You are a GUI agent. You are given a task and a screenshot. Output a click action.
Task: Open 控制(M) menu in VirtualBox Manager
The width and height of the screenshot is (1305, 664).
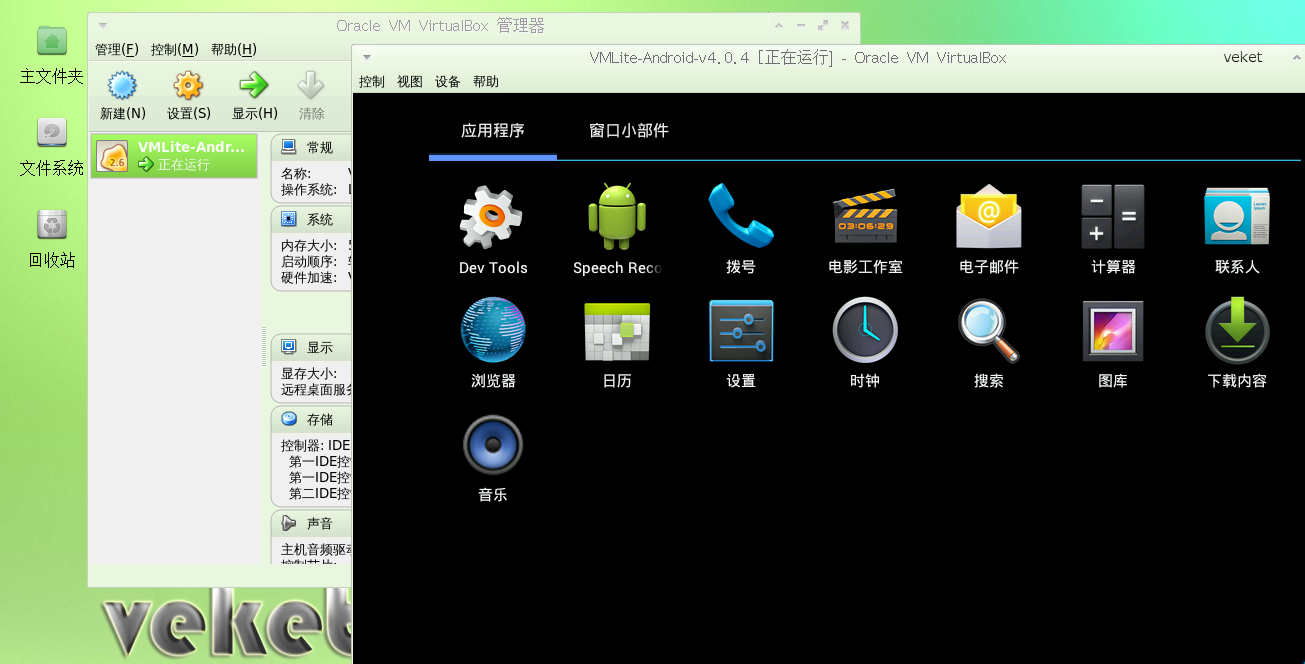pyautogui.click(x=174, y=49)
